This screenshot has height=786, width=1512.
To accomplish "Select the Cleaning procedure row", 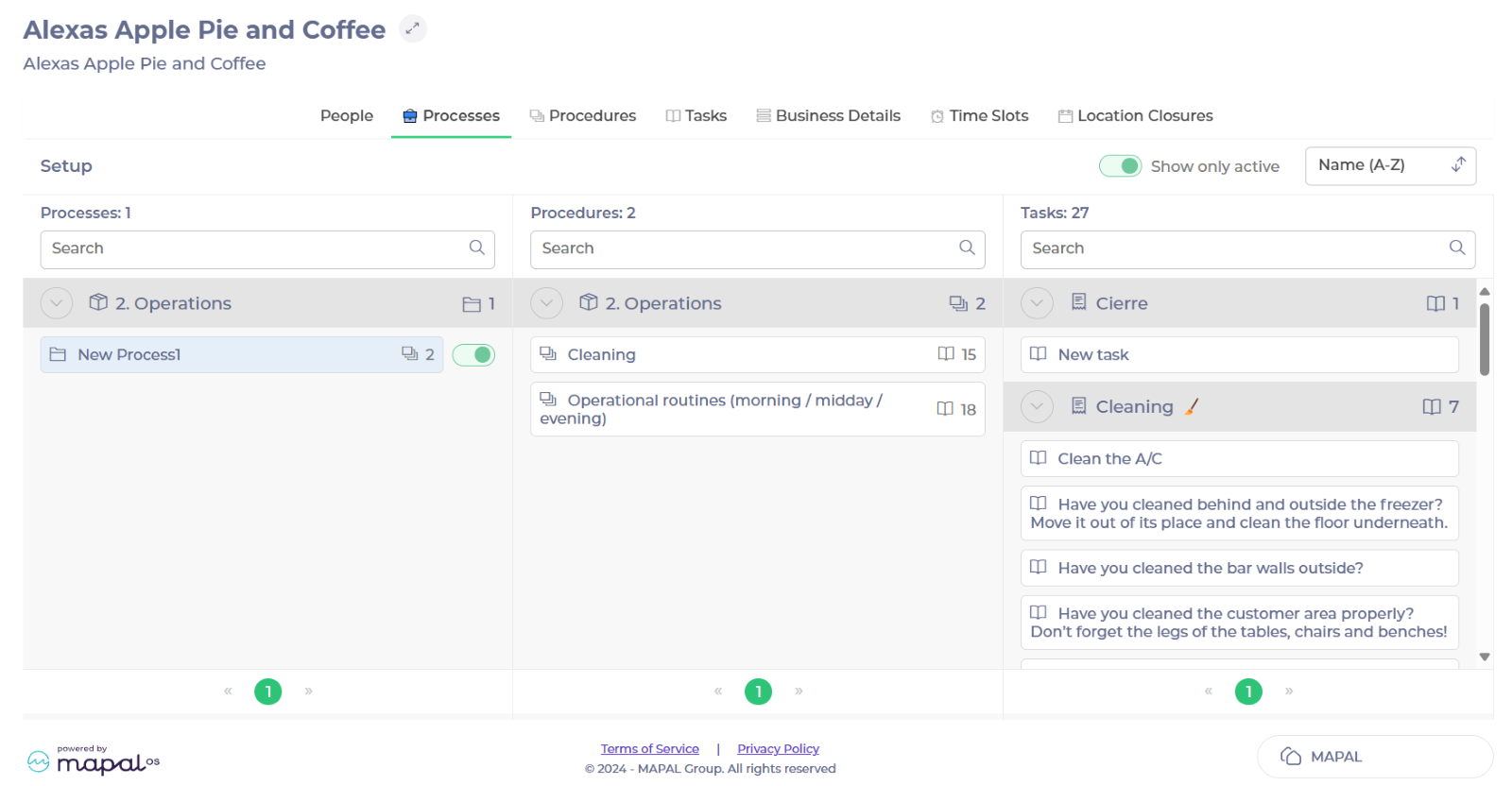I will click(758, 354).
